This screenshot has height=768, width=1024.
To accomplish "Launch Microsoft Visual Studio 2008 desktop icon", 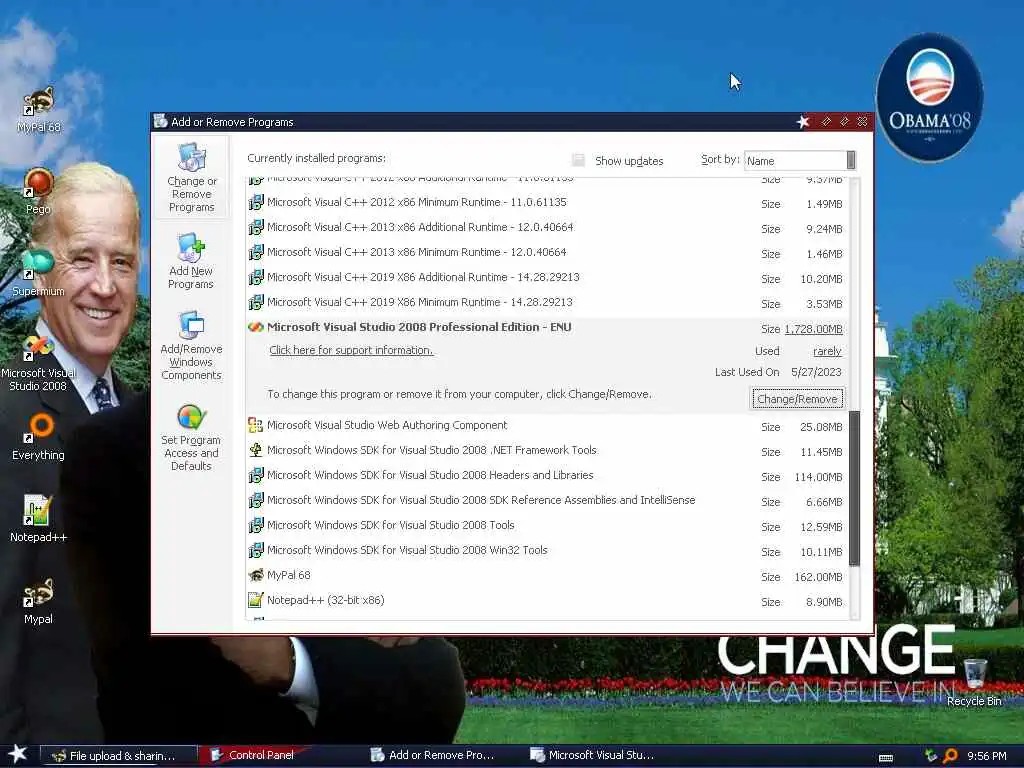I will (x=38, y=362).
